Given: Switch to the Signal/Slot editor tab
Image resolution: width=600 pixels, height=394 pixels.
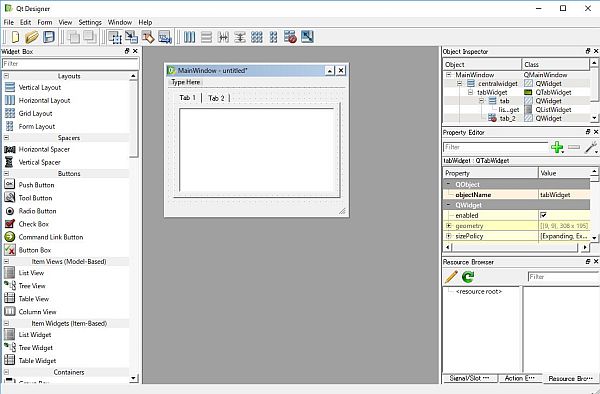Looking at the screenshot, I should click(x=470, y=378).
